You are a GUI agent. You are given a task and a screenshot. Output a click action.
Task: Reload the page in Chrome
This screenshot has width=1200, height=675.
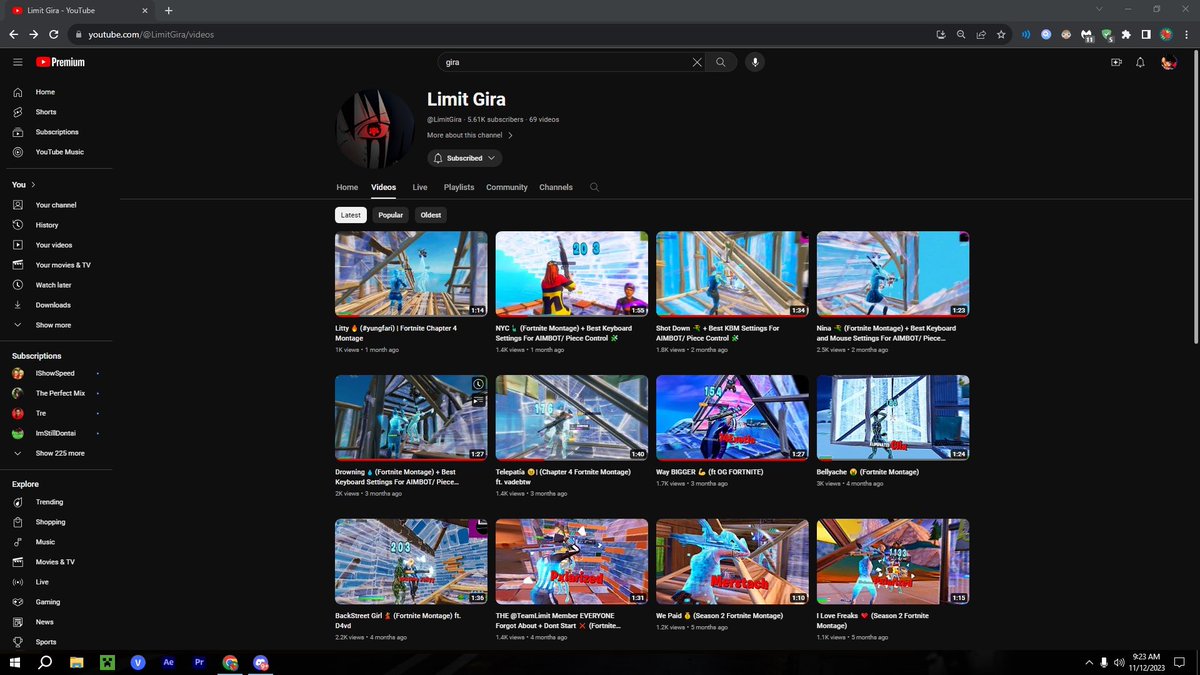coord(56,34)
